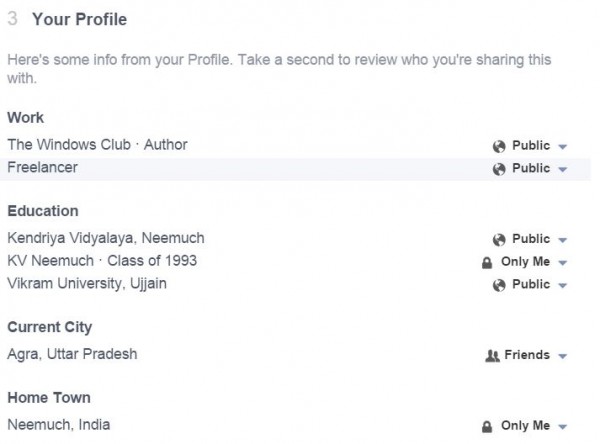Click globe icon on the Freelancer row

point(499,169)
